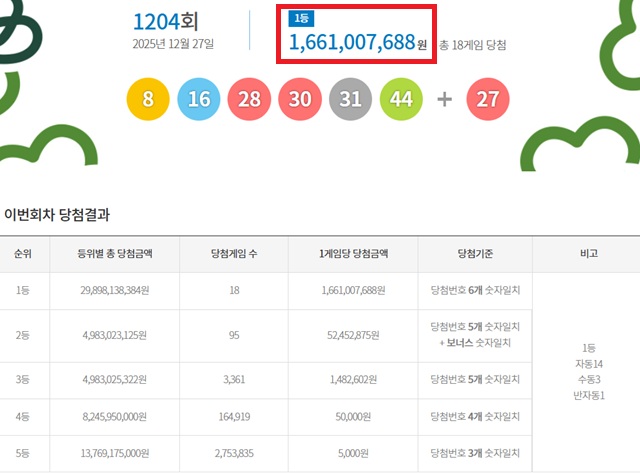640x473 pixels.
Task: Click the 비고 column header
Action: (587, 254)
